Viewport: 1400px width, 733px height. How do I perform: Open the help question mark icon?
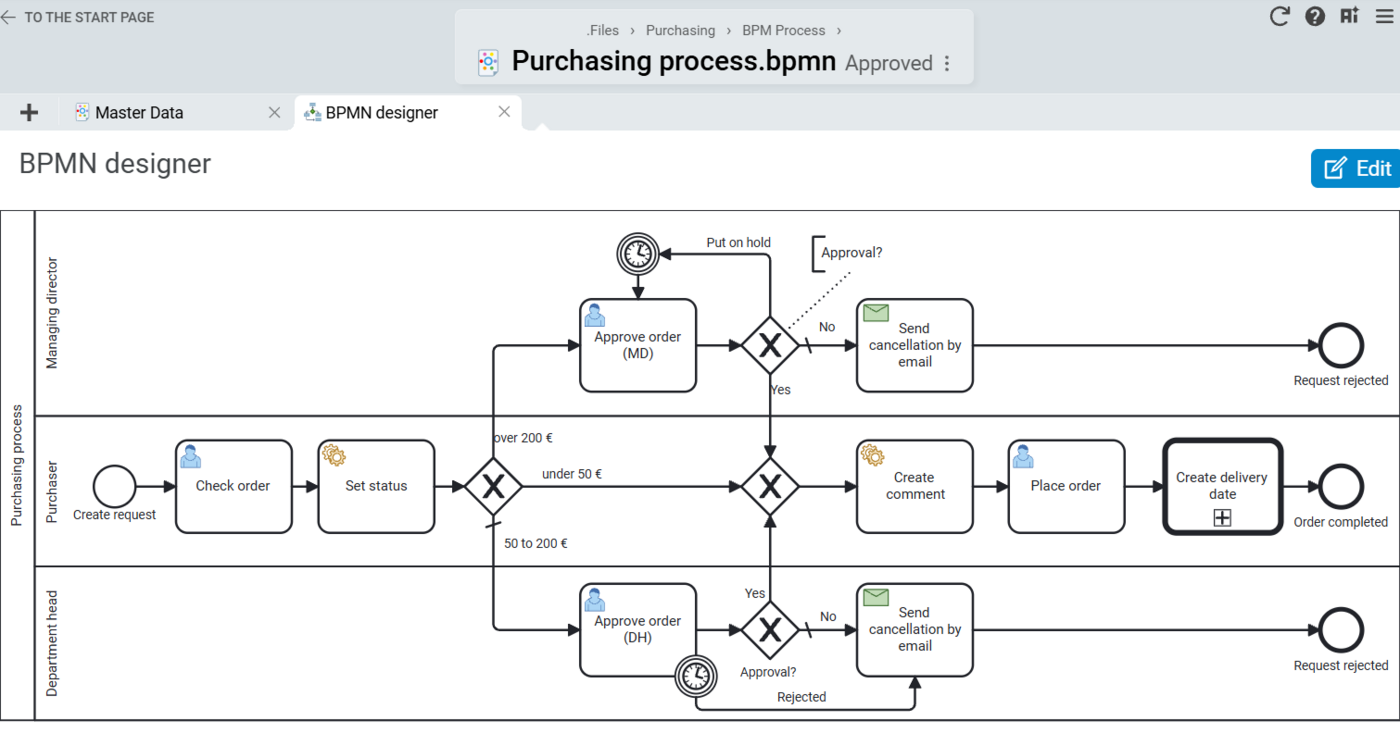click(x=1315, y=16)
